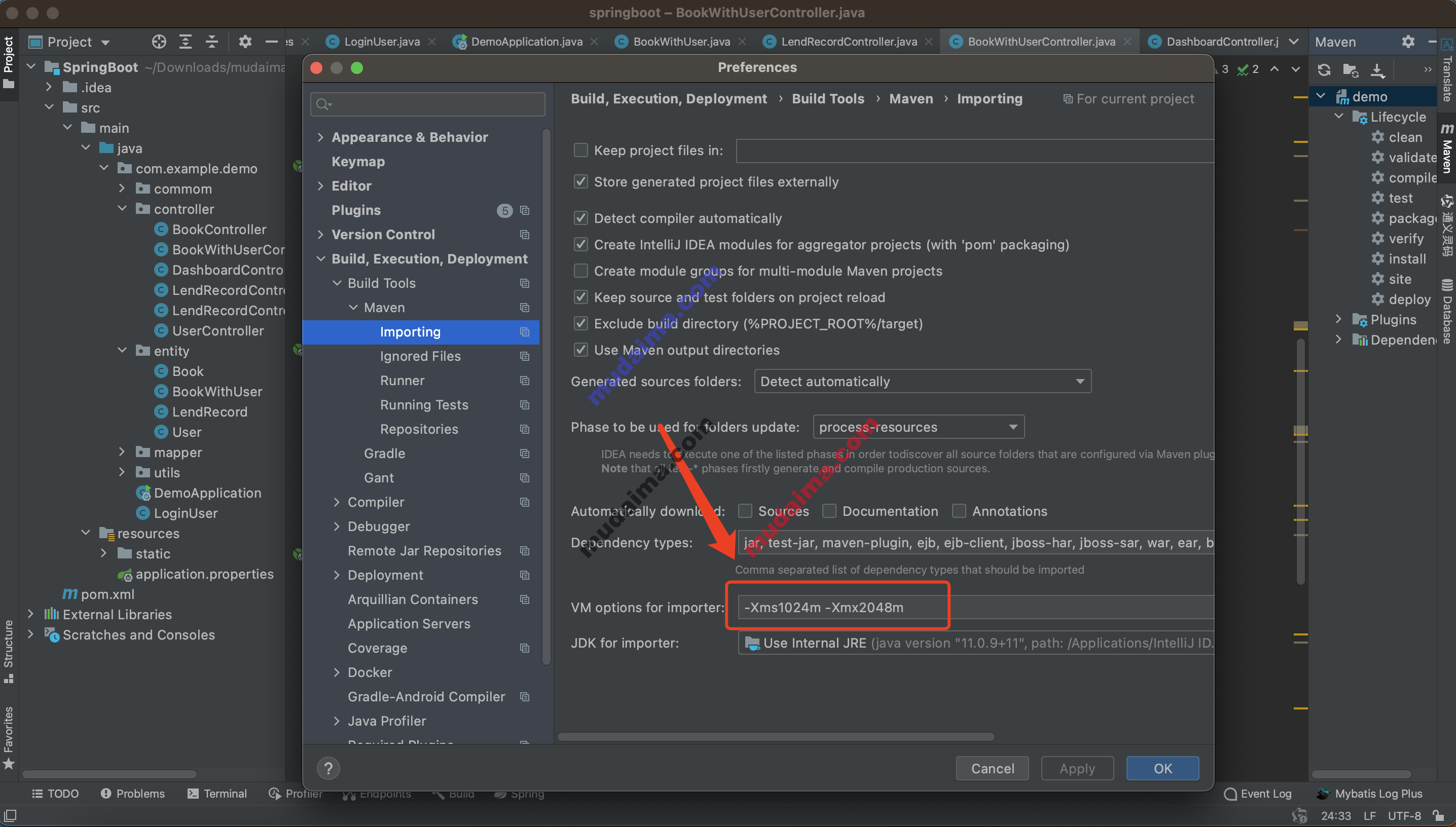1456x827 pixels.
Task: Toggle Store generated project files externally
Action: (x=580, y=181)
